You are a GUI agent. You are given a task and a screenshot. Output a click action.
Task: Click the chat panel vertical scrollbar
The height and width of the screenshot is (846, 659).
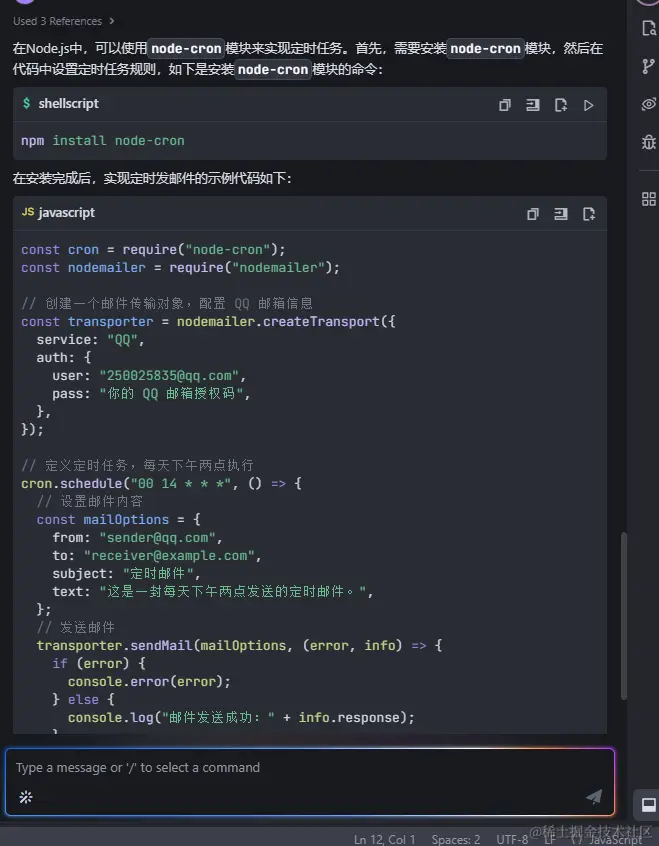tap(624, 615)
